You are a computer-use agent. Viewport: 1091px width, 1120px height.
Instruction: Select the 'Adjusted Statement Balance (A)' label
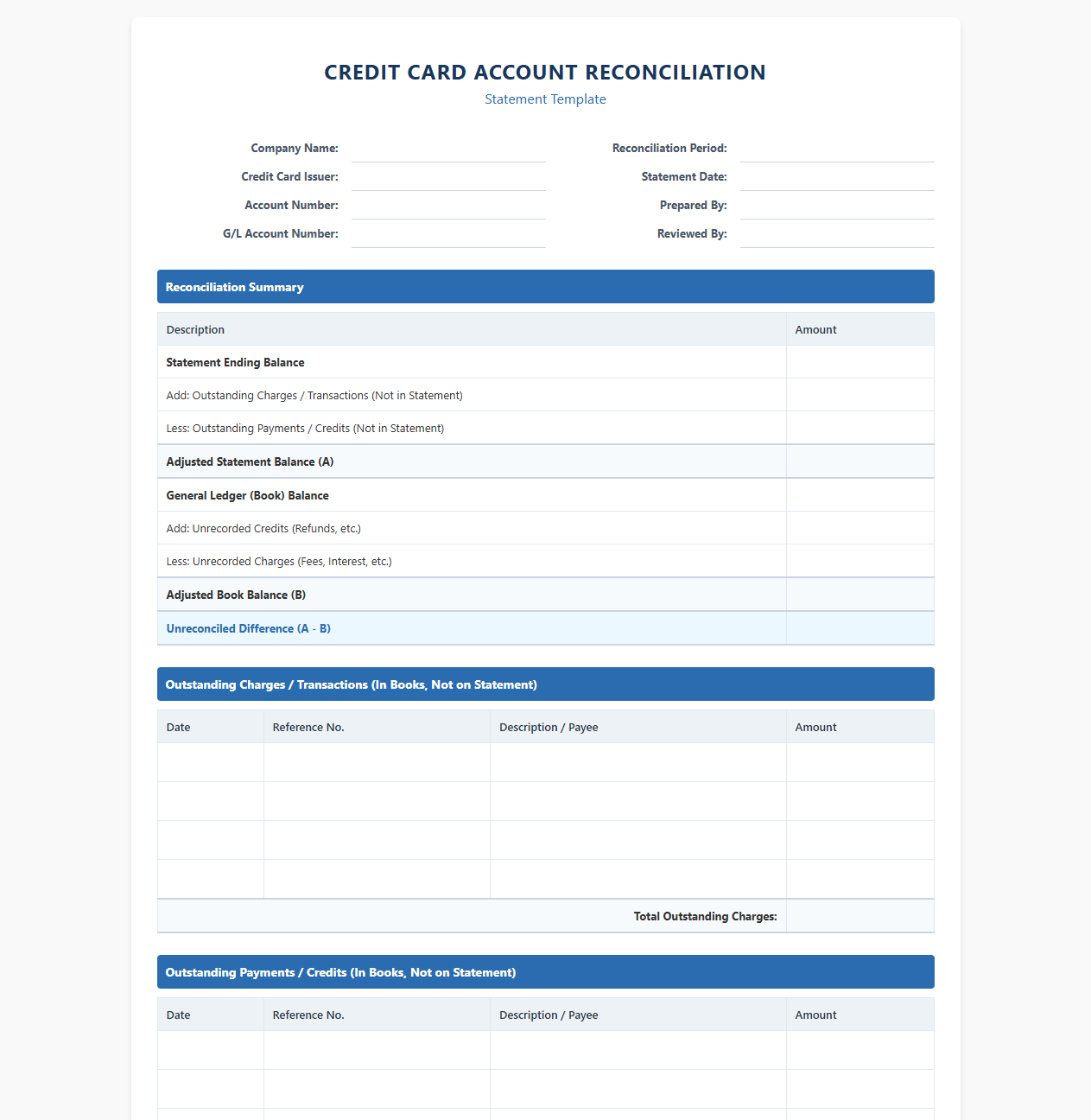coord(250,462)
